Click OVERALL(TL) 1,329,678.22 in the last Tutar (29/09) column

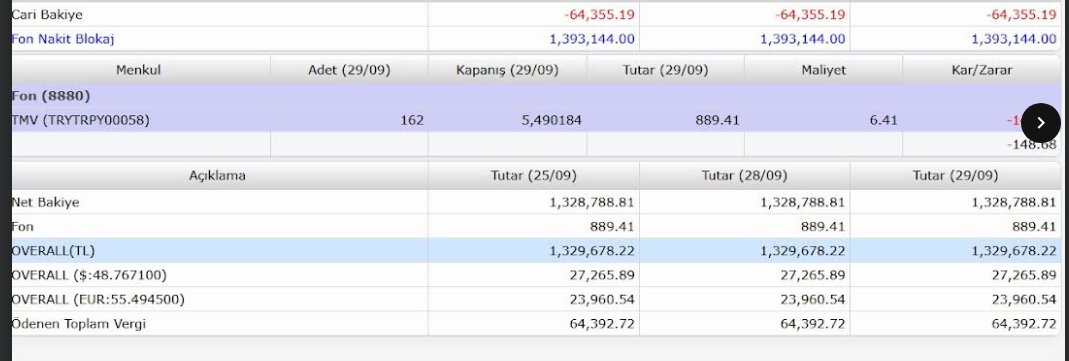1014,251
